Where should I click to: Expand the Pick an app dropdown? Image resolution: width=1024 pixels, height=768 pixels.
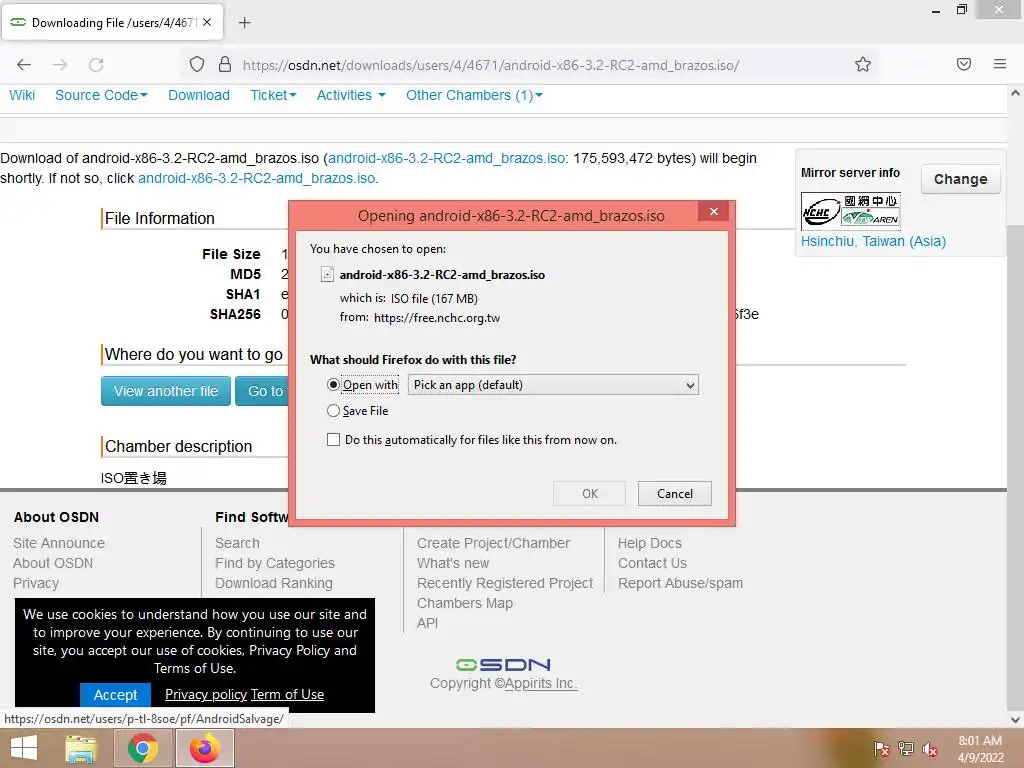pos(553,385)
